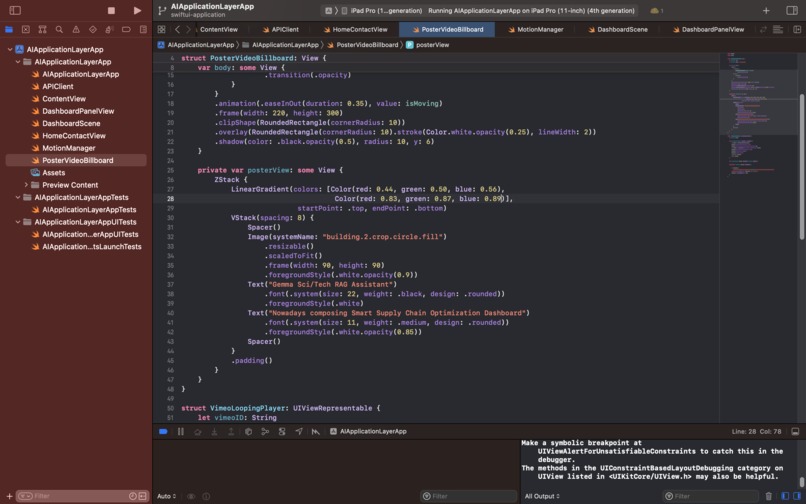Add an editor split on right

tap(796, 29)
